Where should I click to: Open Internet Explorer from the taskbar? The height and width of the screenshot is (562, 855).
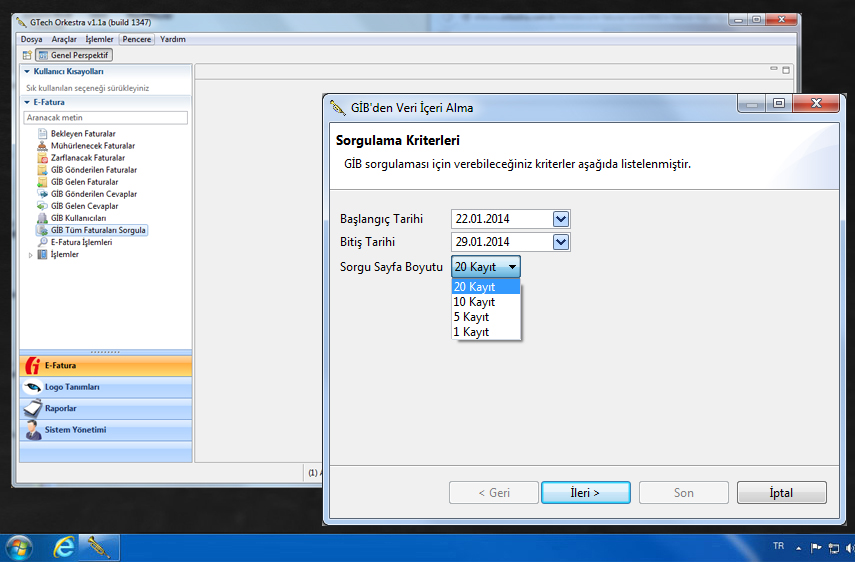point(64,547)
